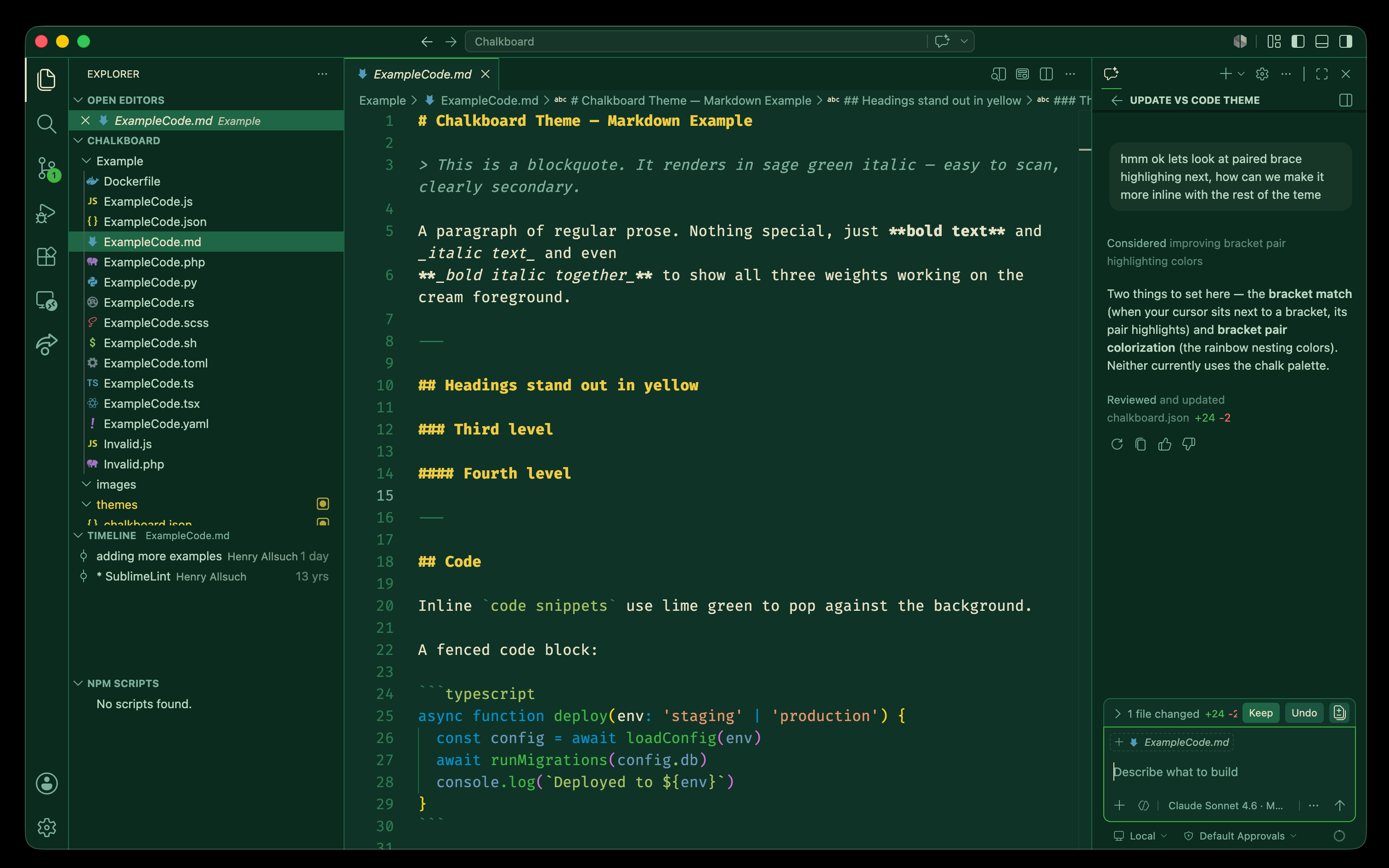This screenshot has width=1389, height=868.
Task: Open the Extensions view
Action: [x=46, y=257]
